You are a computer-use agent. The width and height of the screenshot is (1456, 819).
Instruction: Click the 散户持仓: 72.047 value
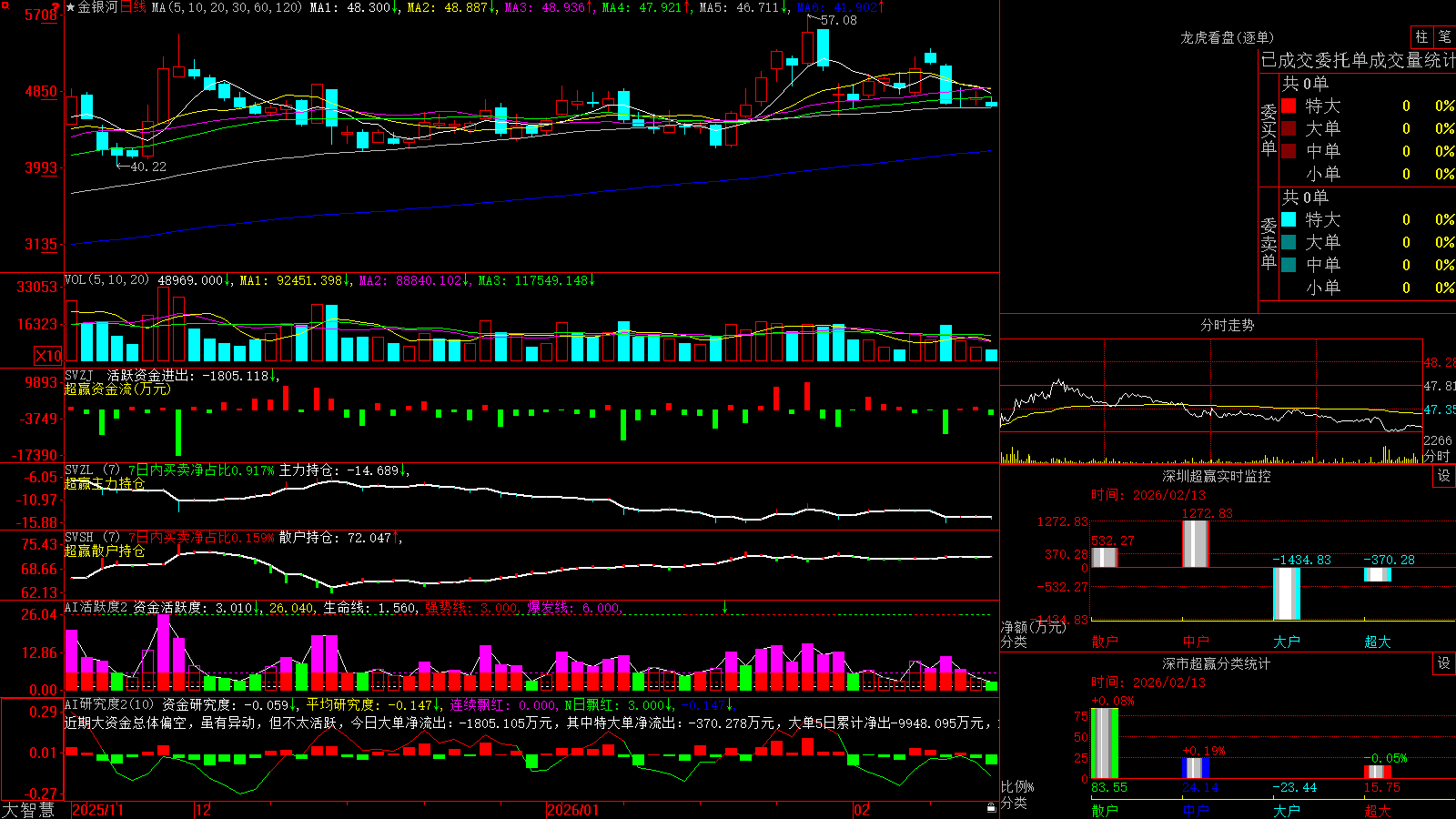pyautogui.click(x=335, y=538)
